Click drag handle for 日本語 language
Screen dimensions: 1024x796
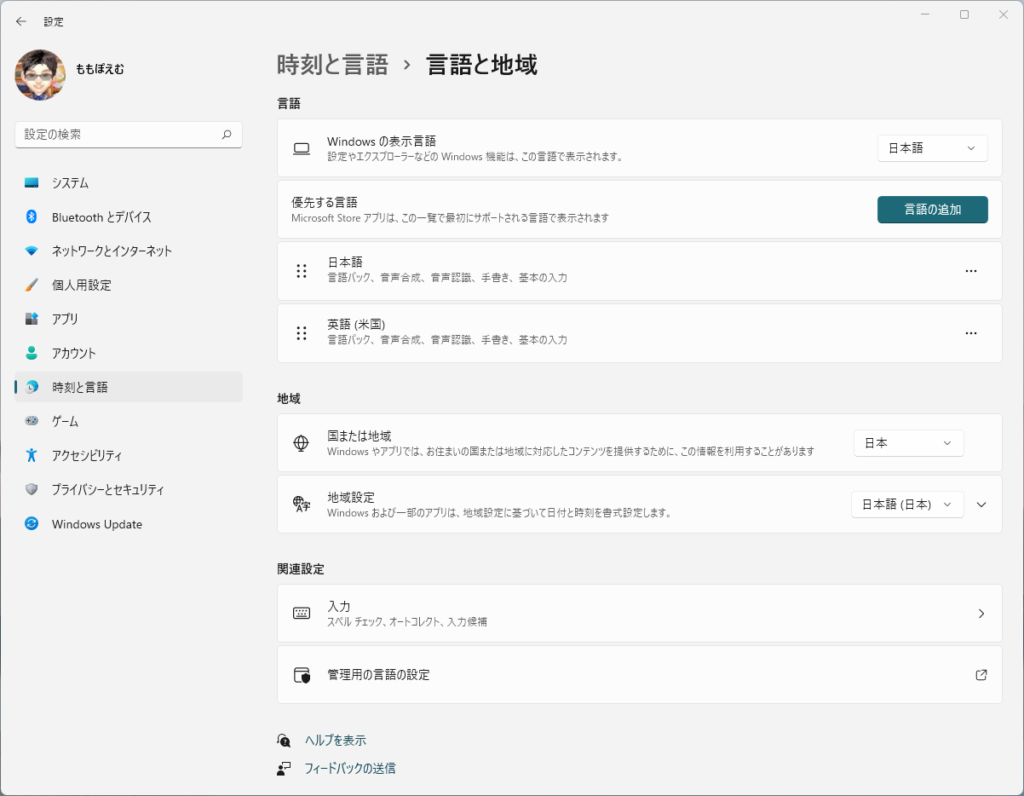[301, 271]
